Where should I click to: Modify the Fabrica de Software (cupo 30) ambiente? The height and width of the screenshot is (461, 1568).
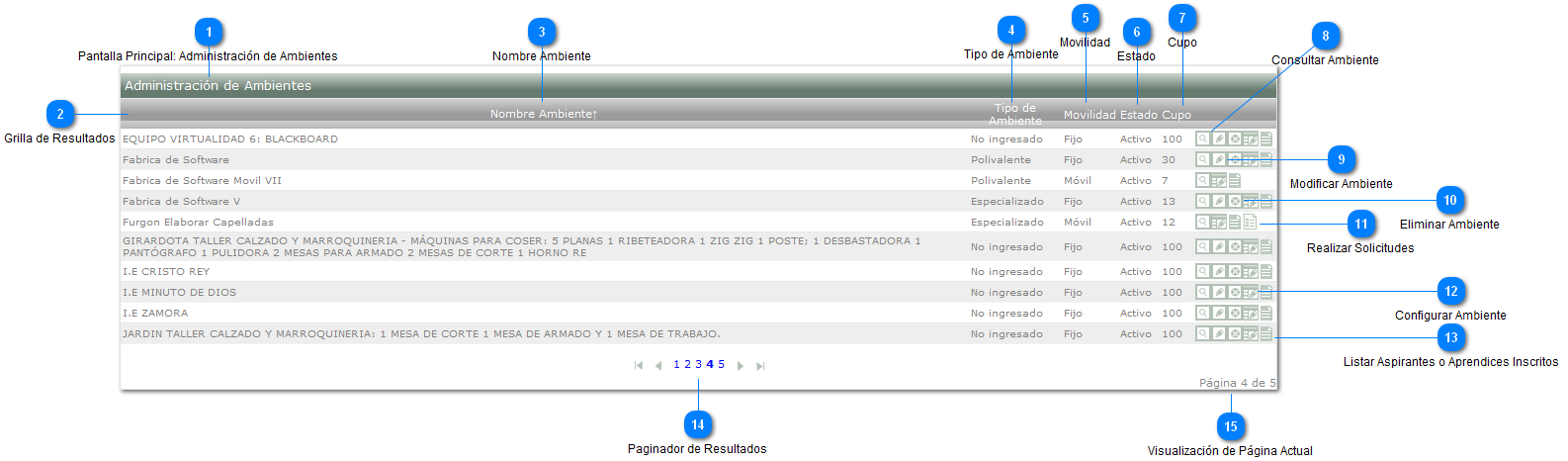pyautogui.click(x=1219, y=159)
